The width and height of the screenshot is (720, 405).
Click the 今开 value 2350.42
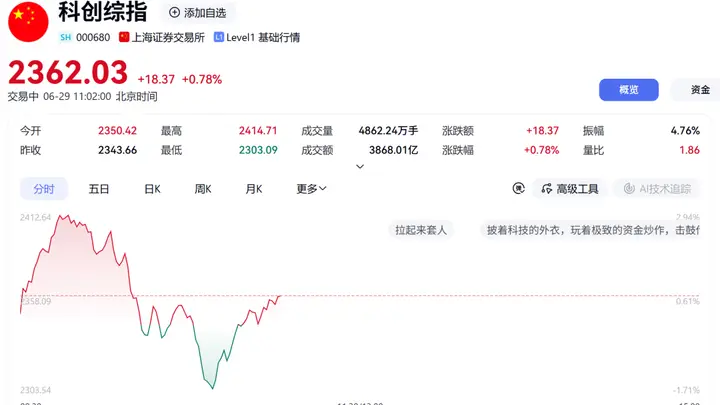(117, 130)
